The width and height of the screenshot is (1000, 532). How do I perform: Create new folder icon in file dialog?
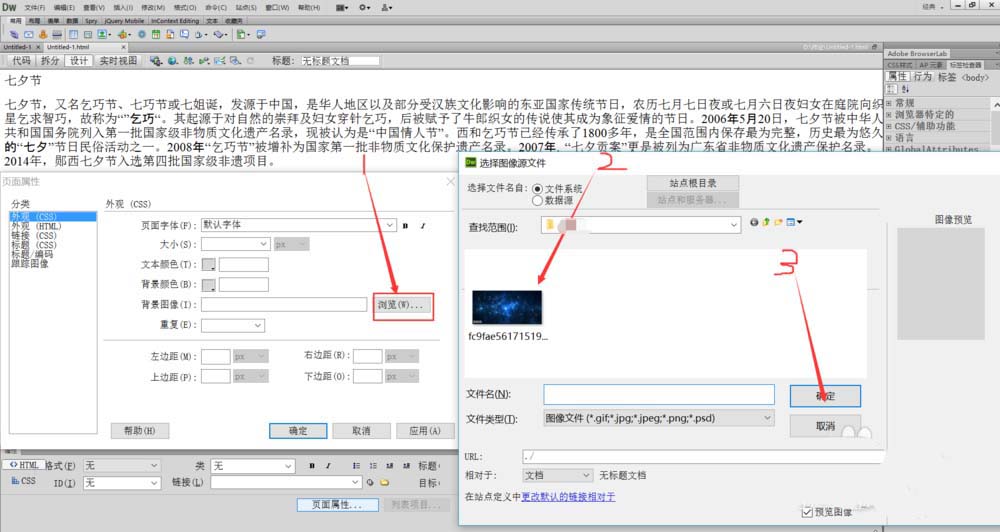tap(778, 222)
